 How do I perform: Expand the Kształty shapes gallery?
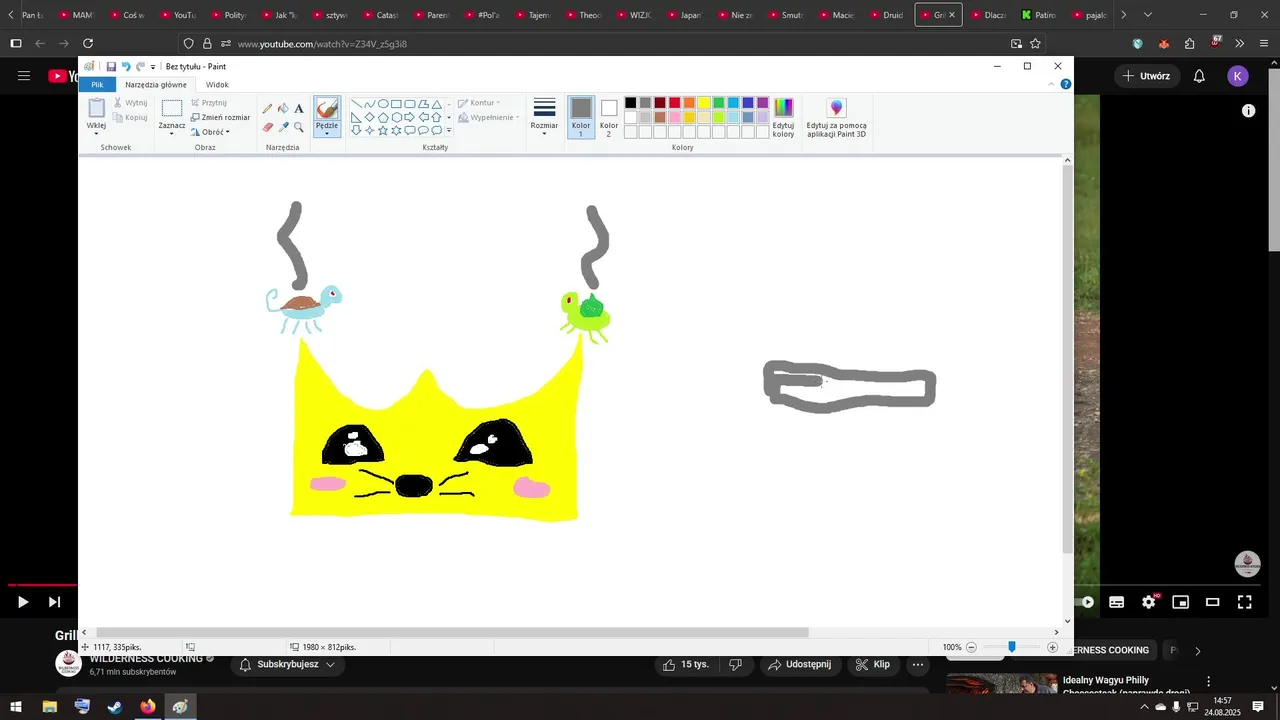(x=449, y=130)
